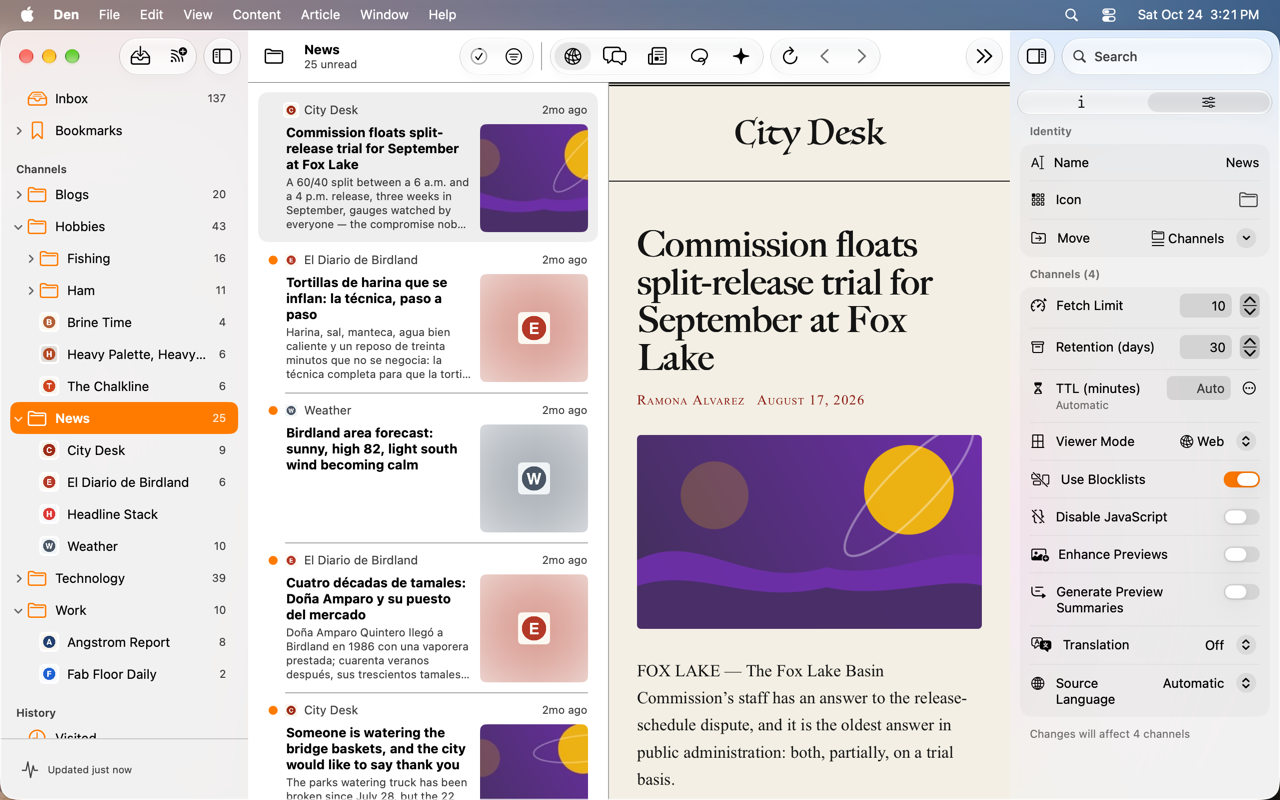The image size is (1280, 800).
Task: Open the TTL more options ellipsis icon
Action: (x=1249, y=388)
